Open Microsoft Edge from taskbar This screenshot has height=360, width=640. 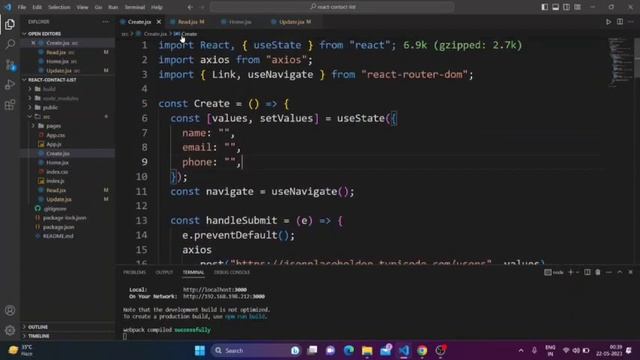click(x=349, y=350)
